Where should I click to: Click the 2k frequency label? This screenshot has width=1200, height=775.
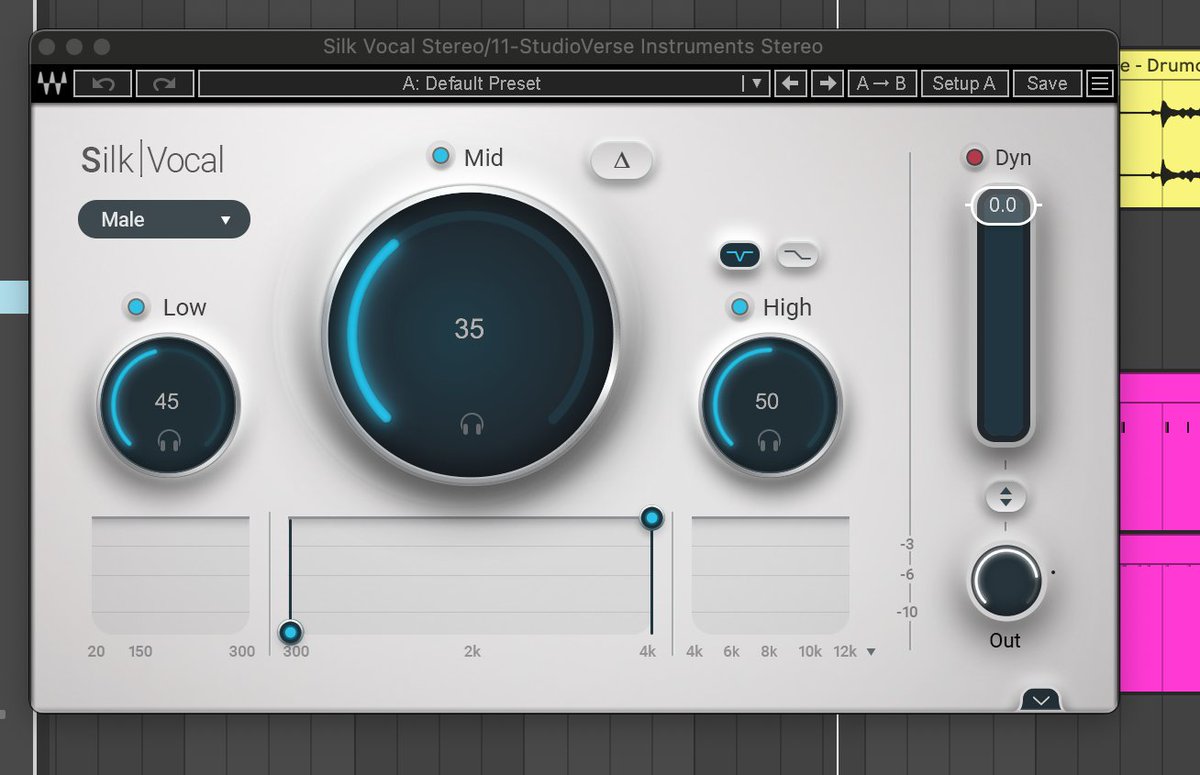point(472,651)
